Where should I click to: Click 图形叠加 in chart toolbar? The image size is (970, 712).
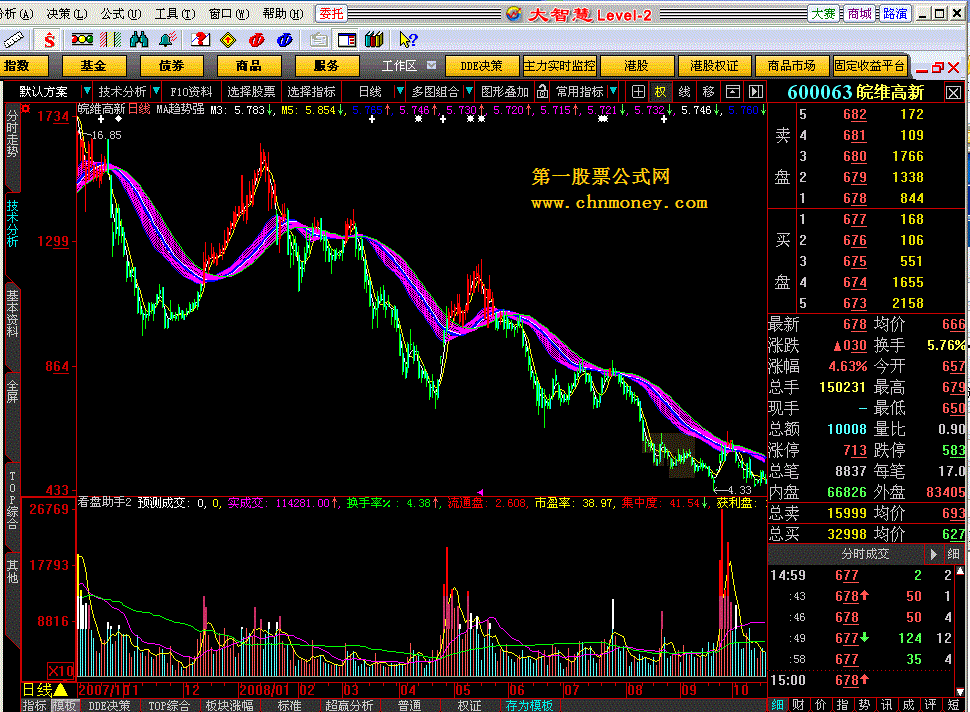click(505, 92)
